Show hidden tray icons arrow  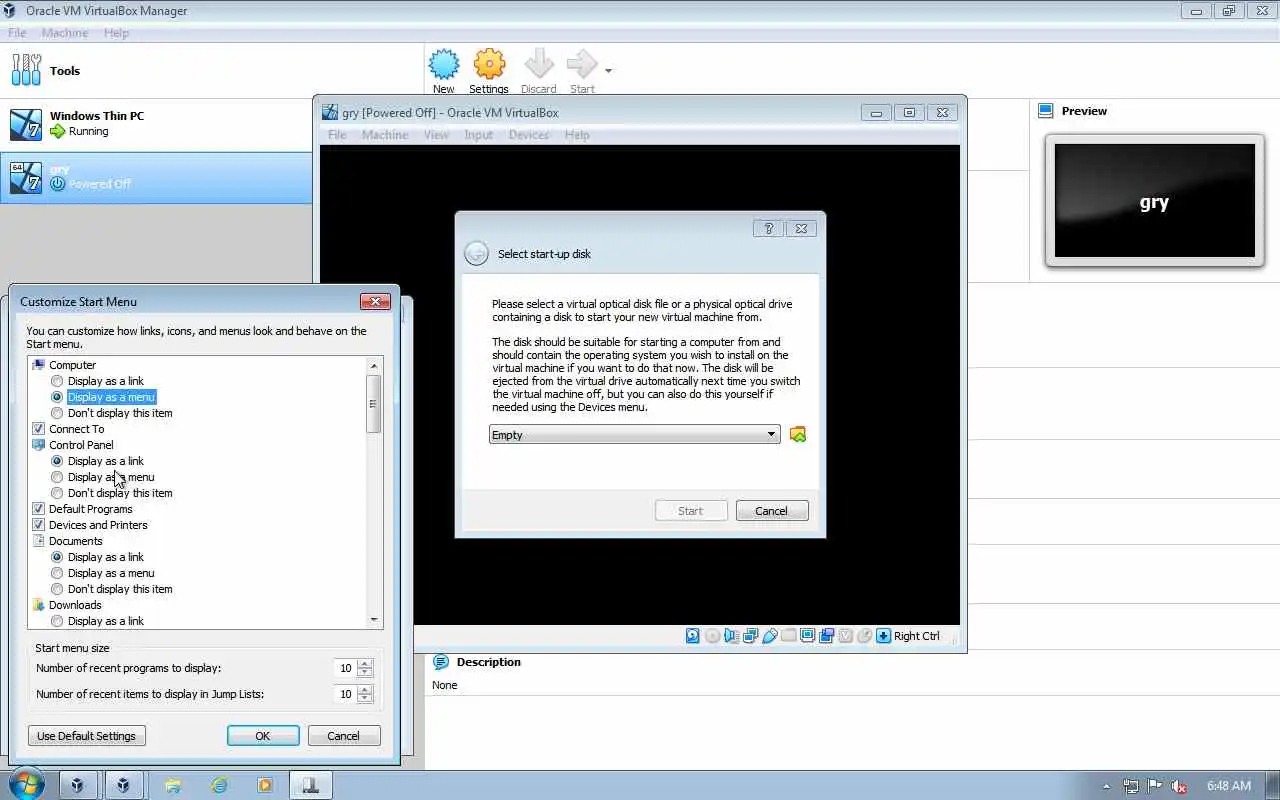click(1106, 786)
